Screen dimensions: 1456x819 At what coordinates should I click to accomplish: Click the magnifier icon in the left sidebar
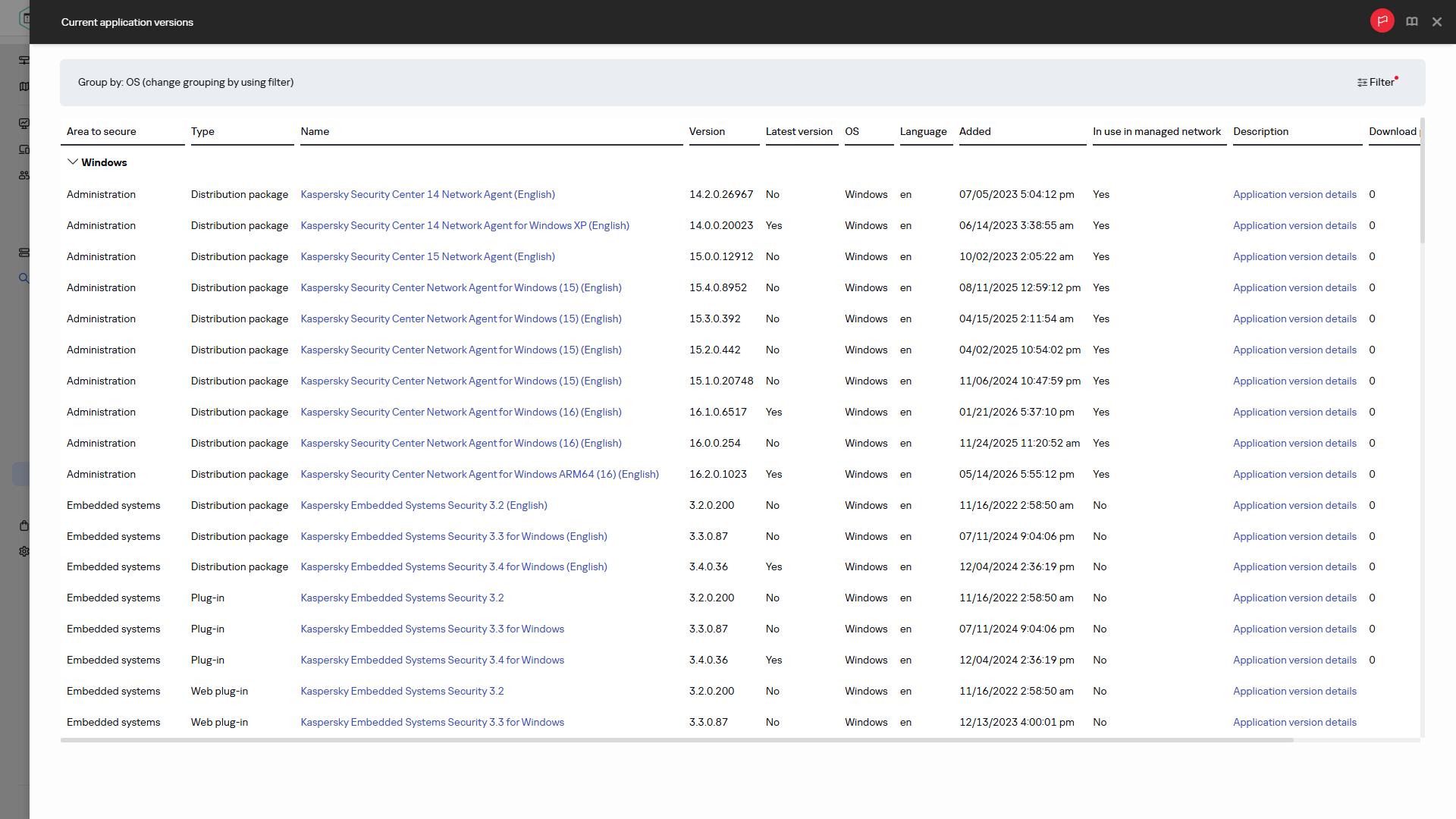[x=24, y=278]
